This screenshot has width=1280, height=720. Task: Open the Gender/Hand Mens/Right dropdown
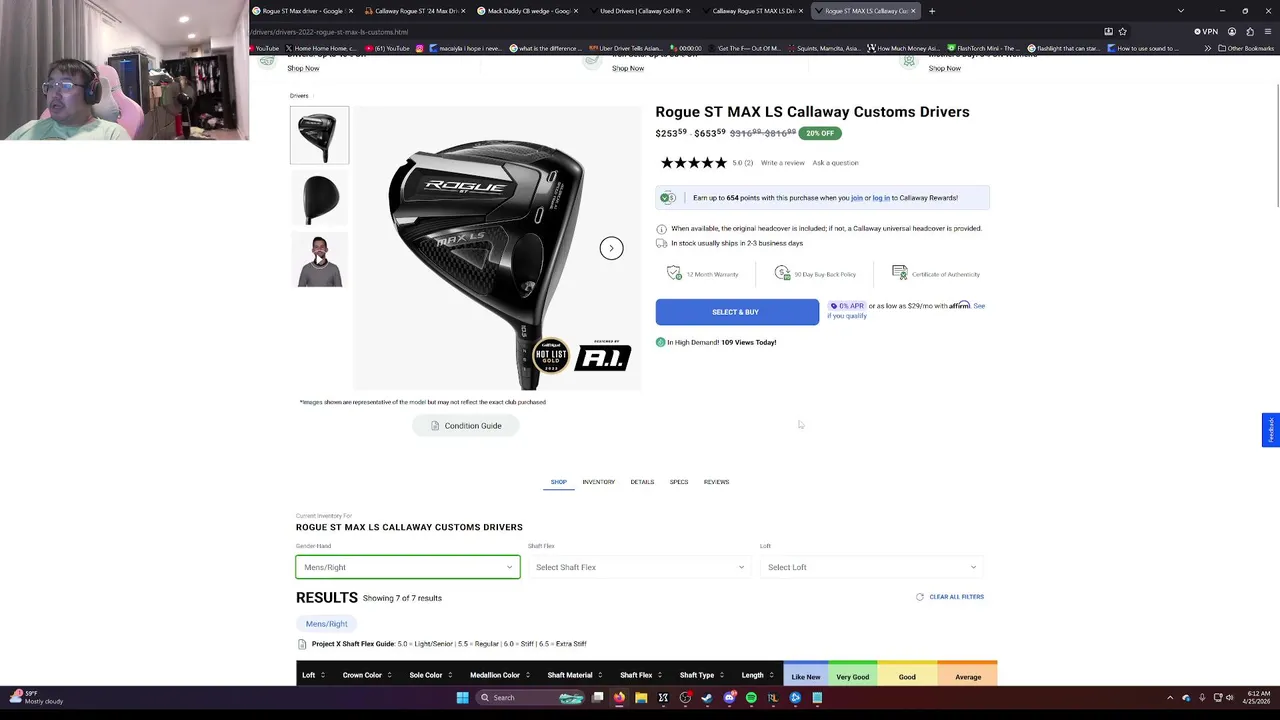coord(408,567)
